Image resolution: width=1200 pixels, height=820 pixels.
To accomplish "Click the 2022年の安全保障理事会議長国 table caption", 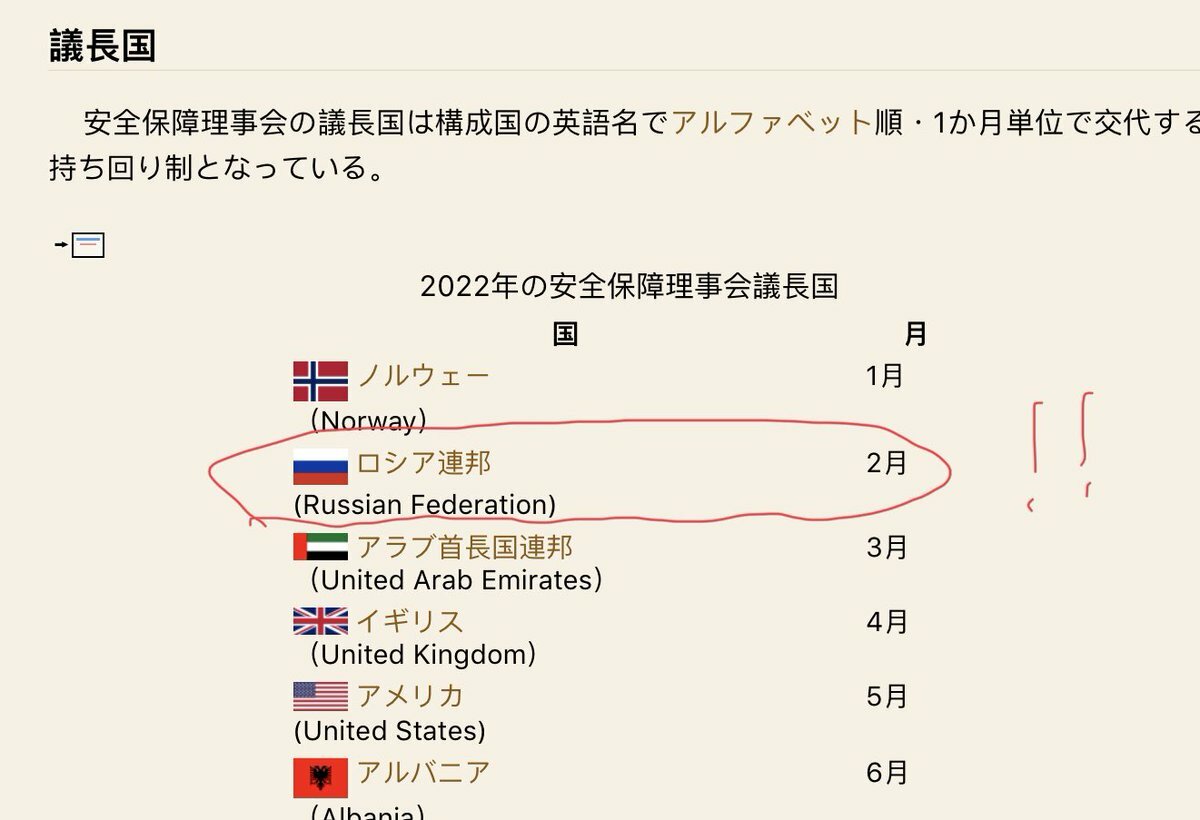I will coord(629,287).
